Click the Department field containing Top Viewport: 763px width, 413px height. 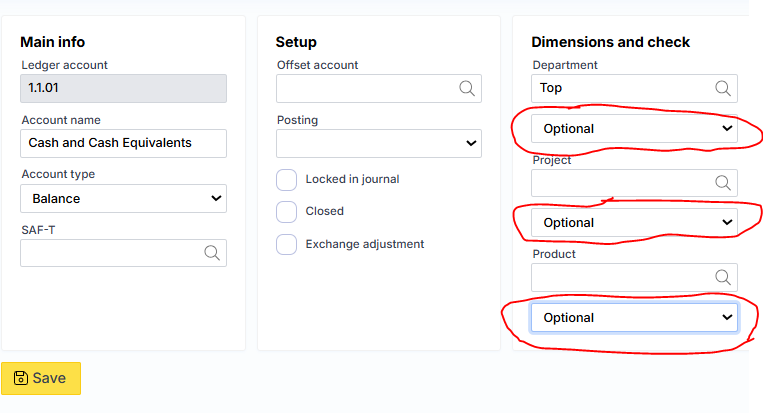(x=620, y=88)
